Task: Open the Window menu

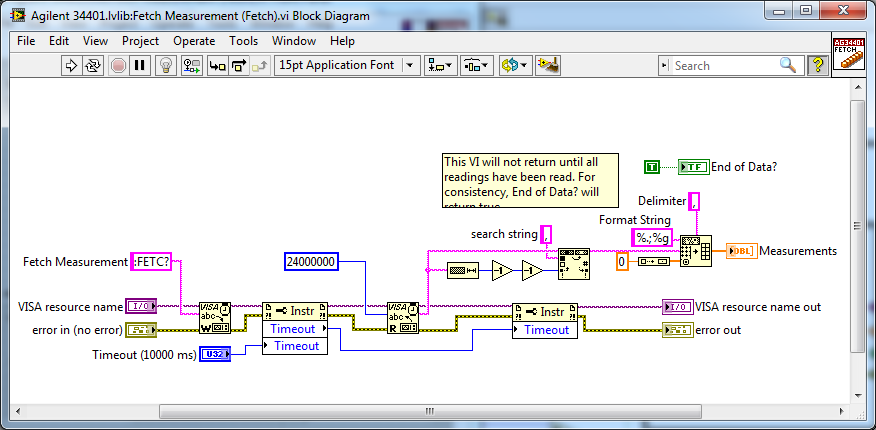Action: click(294, 41)
